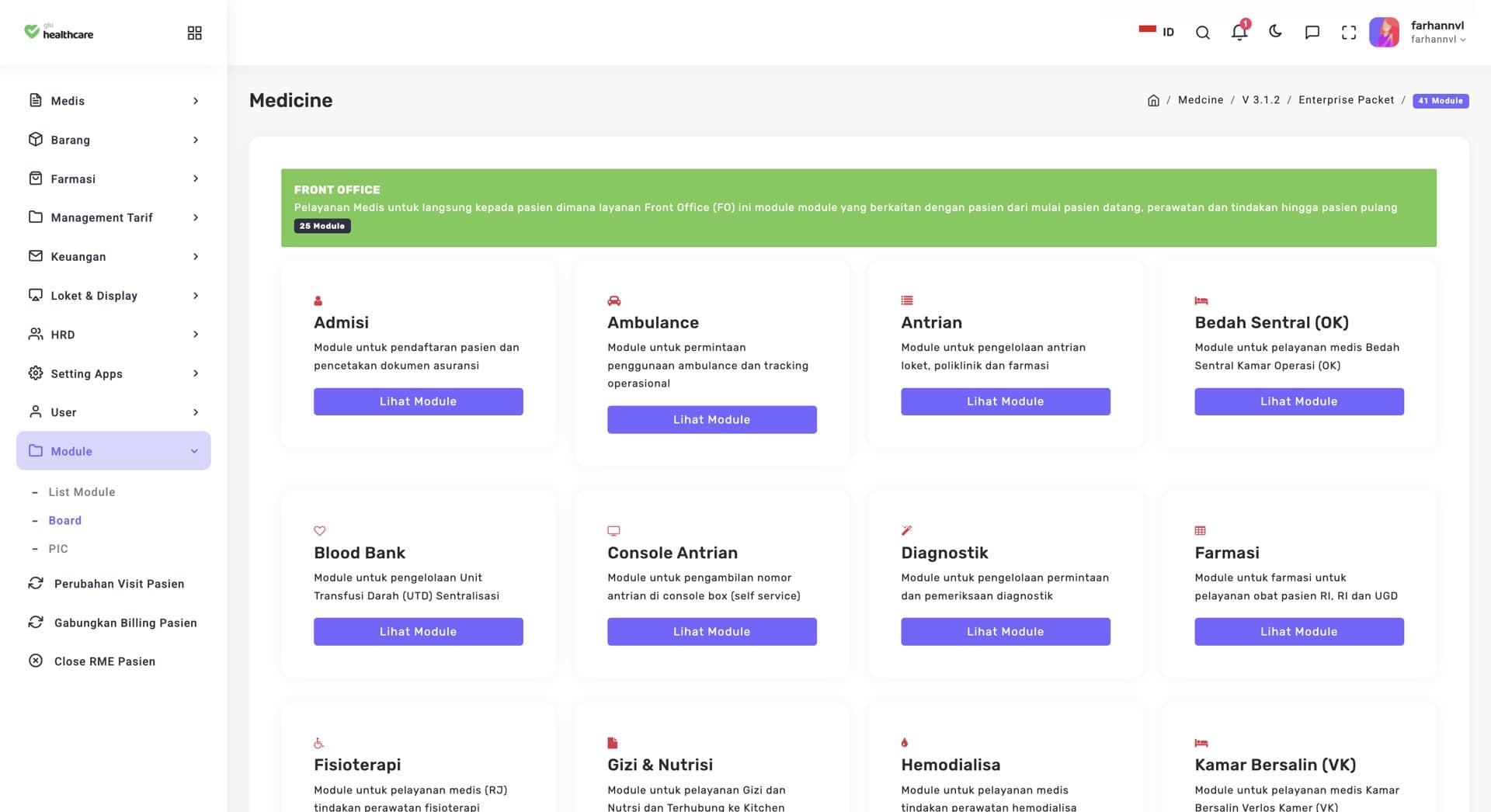Click Lihat Module for Ambulance

(711, 419)
